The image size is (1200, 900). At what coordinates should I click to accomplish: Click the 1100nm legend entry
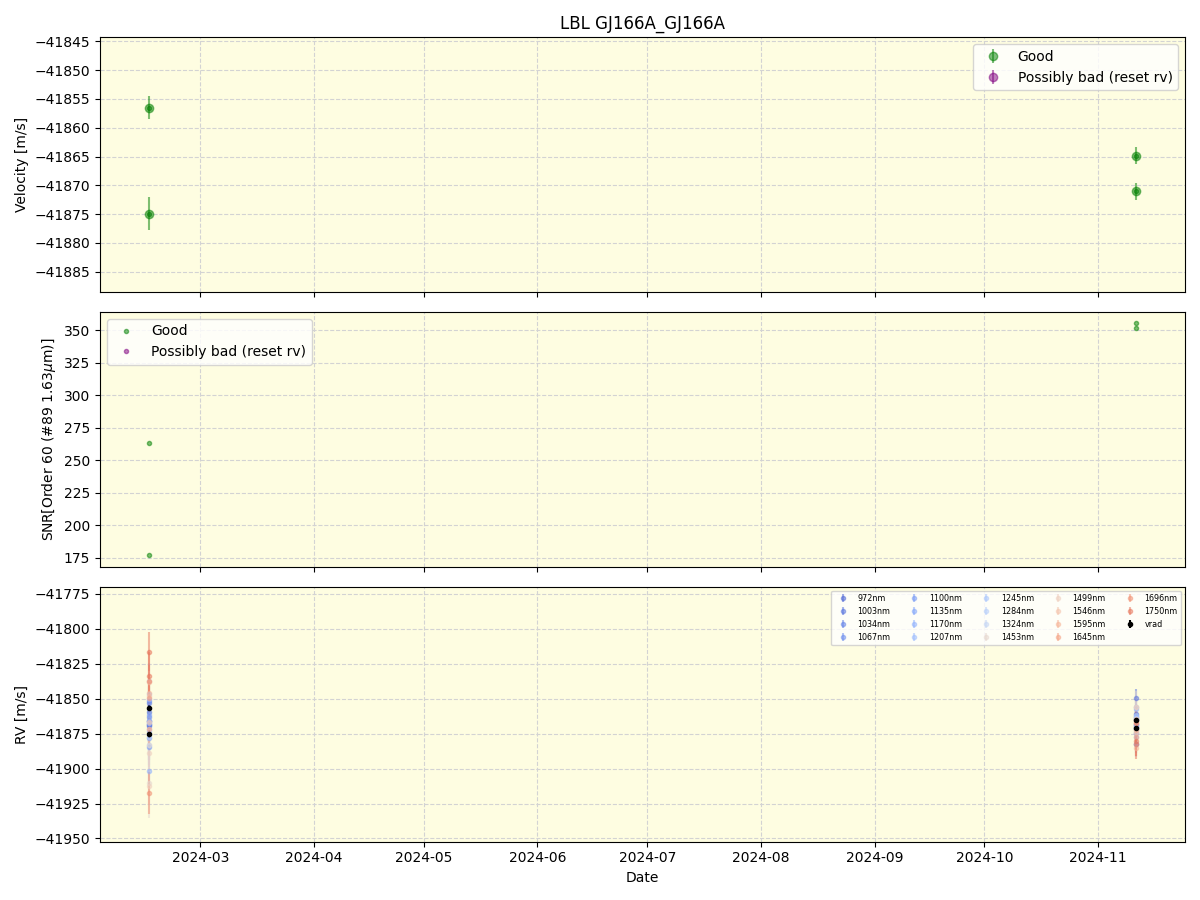[935, 598]
